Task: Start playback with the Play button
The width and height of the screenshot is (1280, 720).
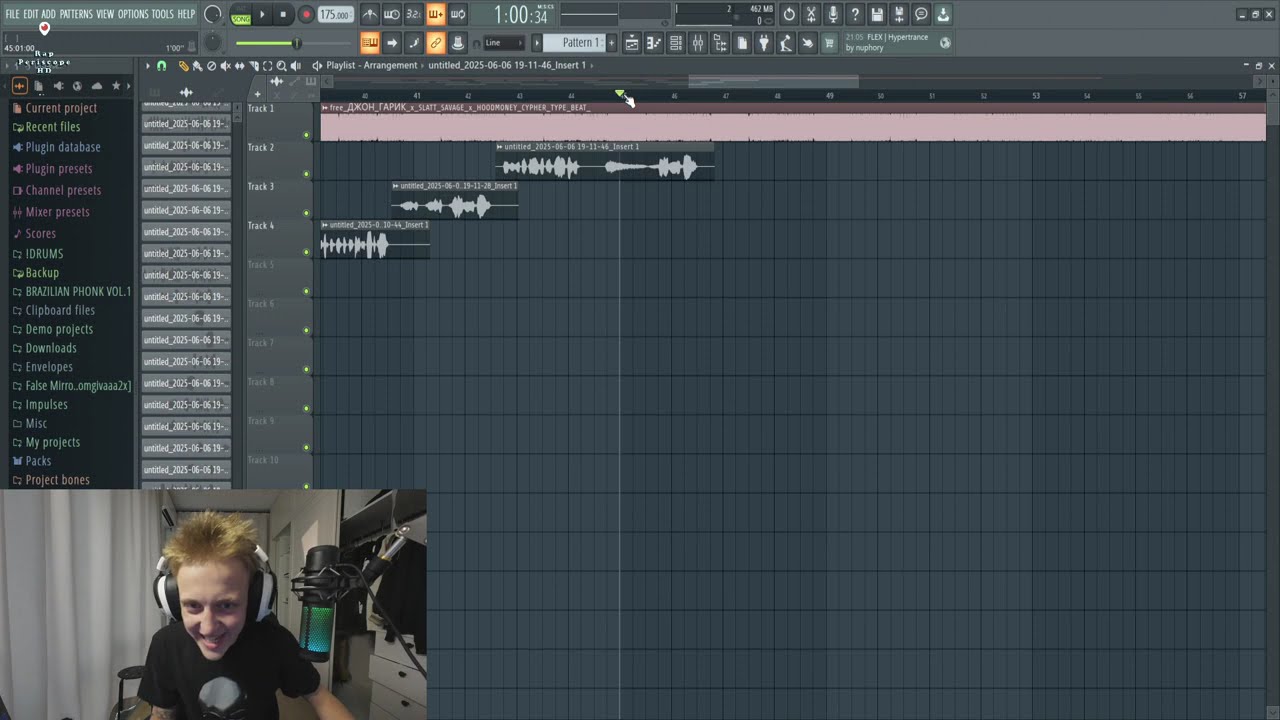Action: 262,14
